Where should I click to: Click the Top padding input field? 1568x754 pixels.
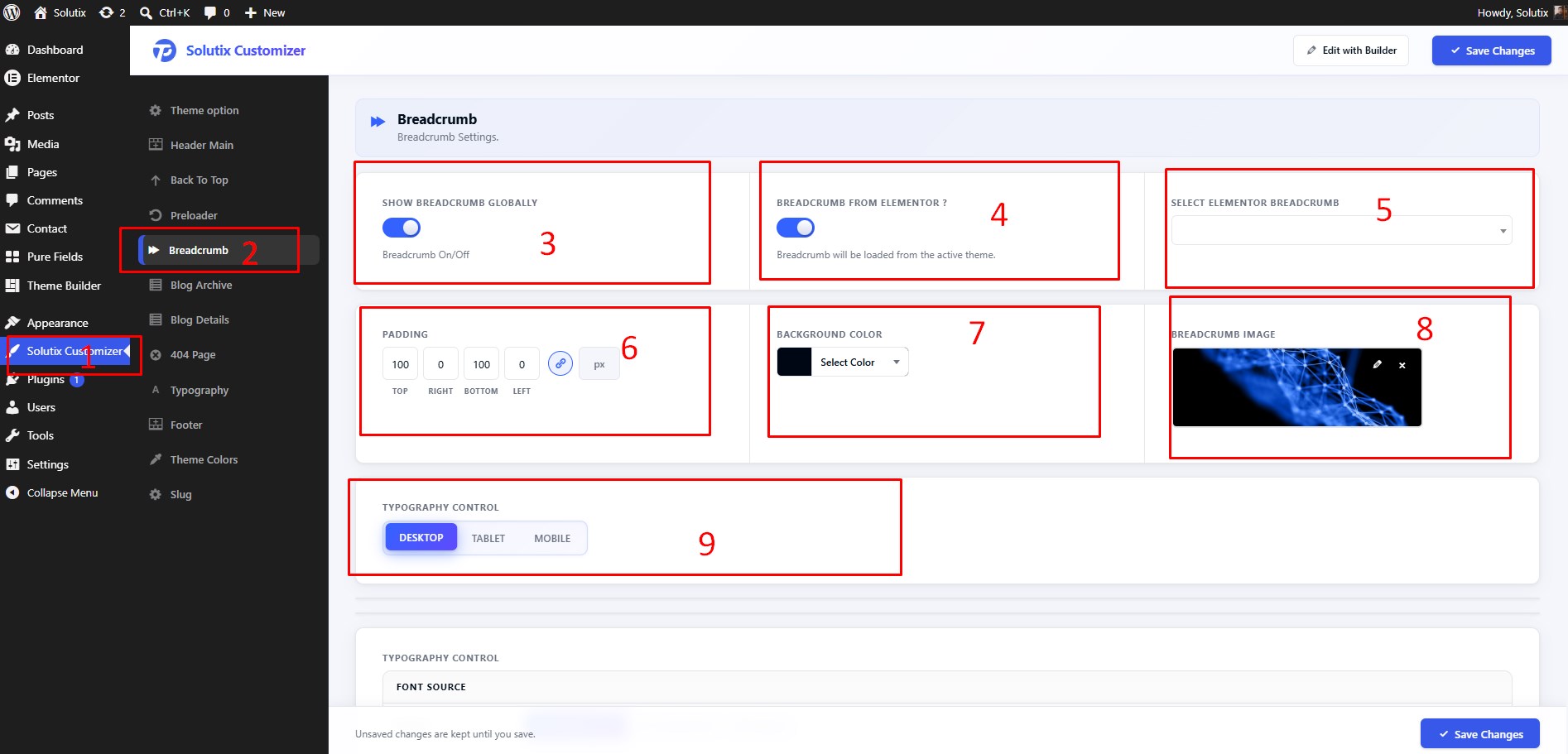[x=401, y=364]
